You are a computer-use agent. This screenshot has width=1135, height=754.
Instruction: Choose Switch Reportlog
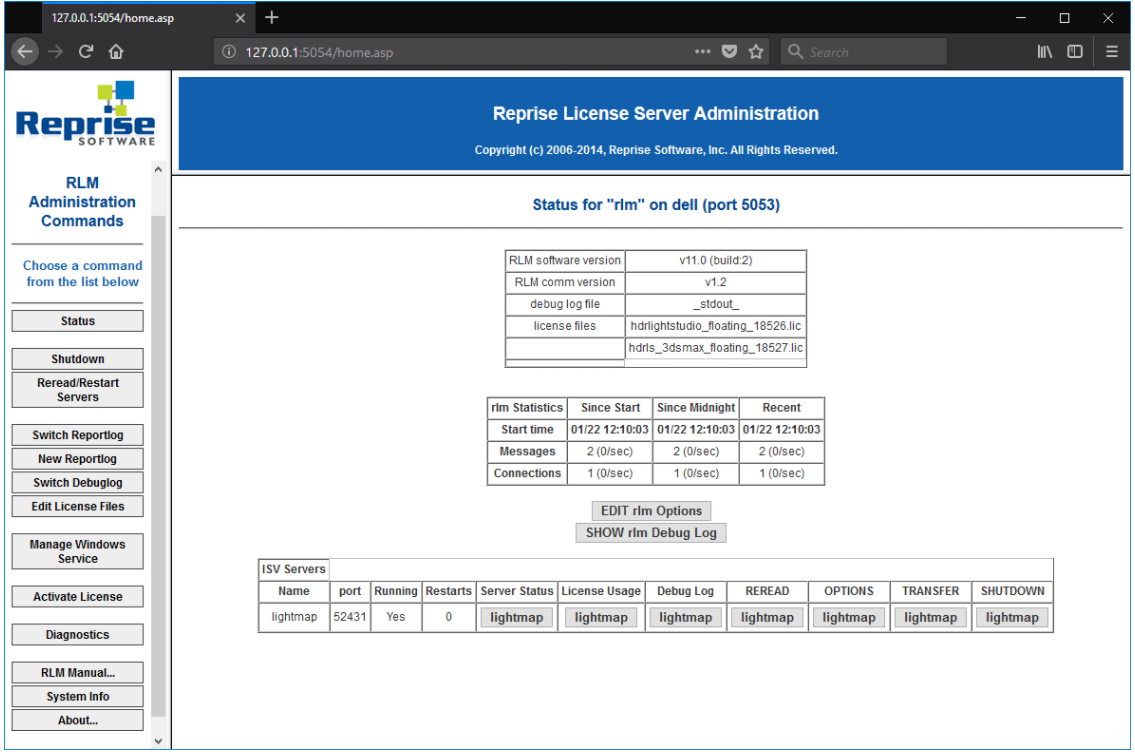point(77,435)
